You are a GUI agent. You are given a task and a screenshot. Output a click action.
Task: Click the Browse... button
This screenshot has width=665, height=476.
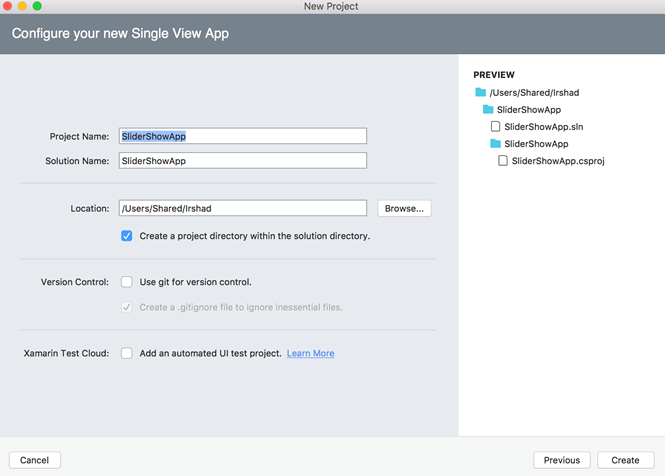pos(404,208)
